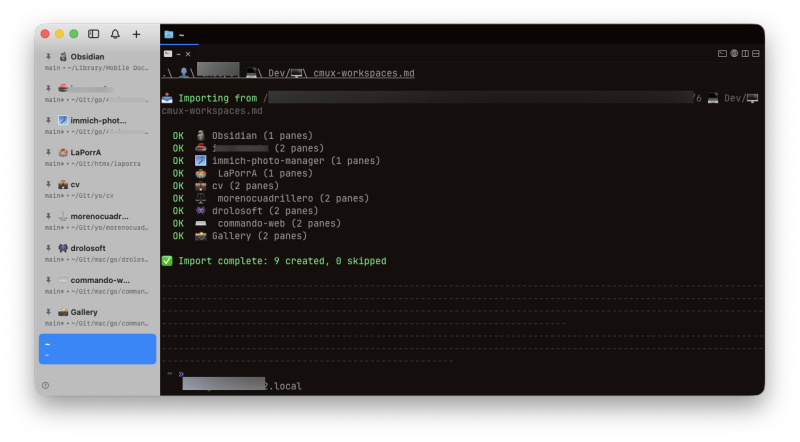800x442 pixels.
Task: Toggle the pin on commando-web workspace
Action: (x=48, y=280)
